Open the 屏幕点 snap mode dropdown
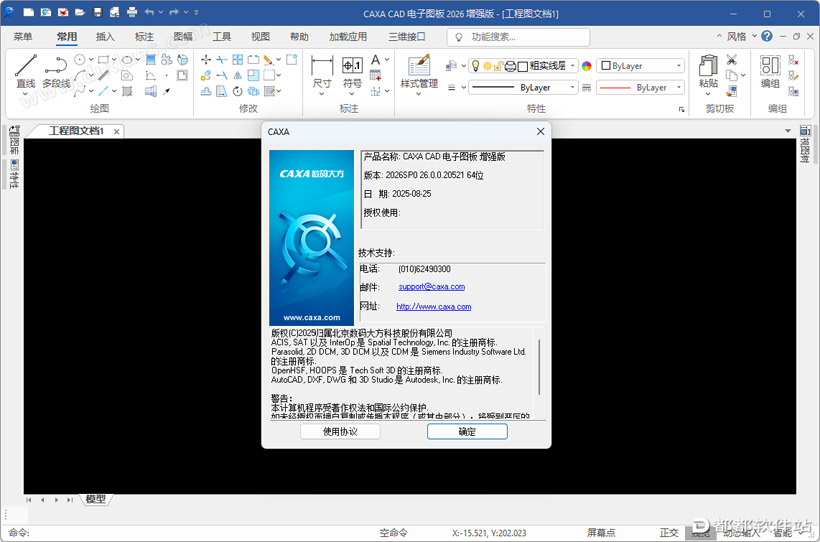Screen dimensions: 820x542 (601, 533)
